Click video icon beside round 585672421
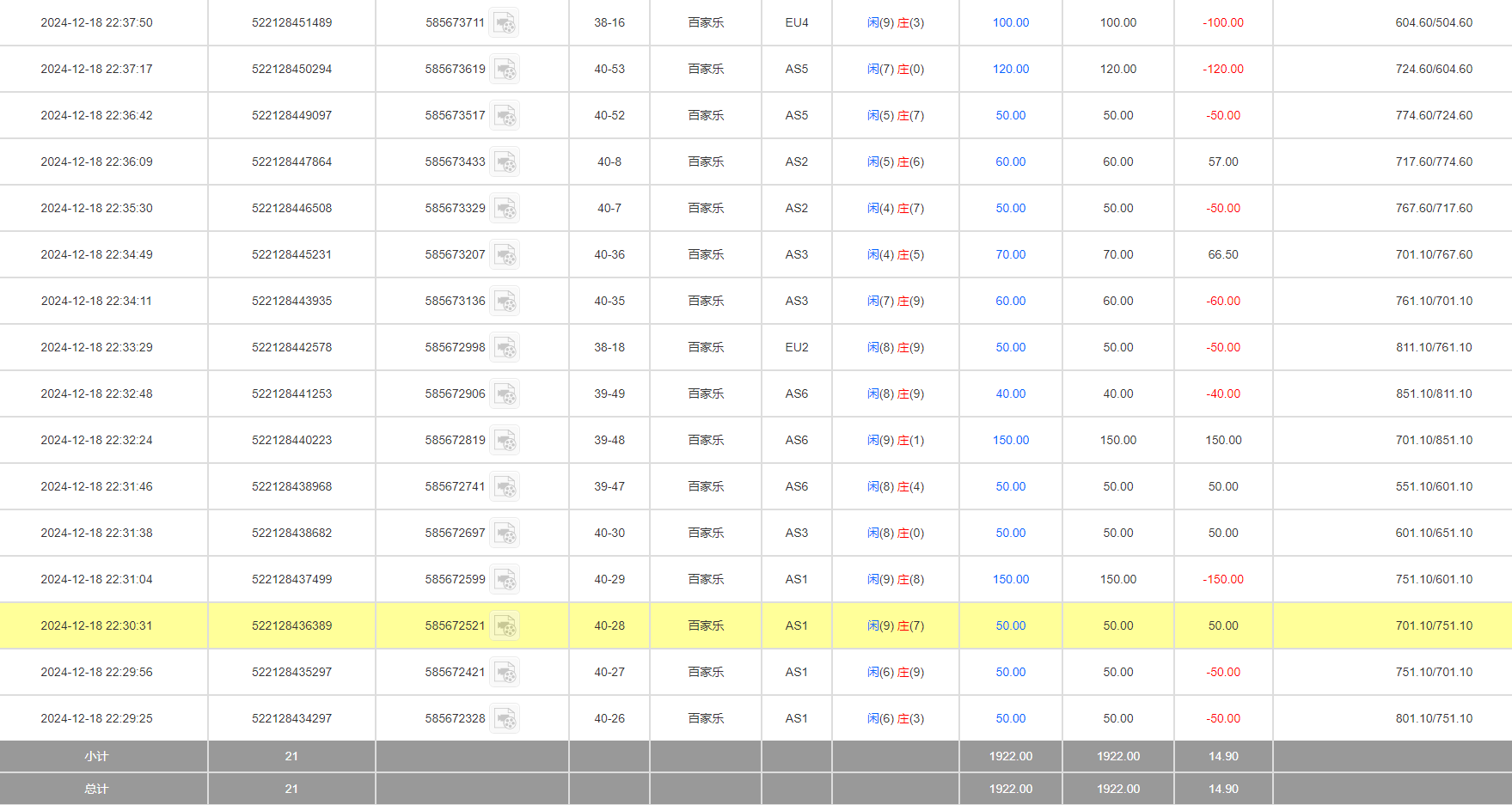Viewport: 1512px width, 805px height. click(505, 673)
